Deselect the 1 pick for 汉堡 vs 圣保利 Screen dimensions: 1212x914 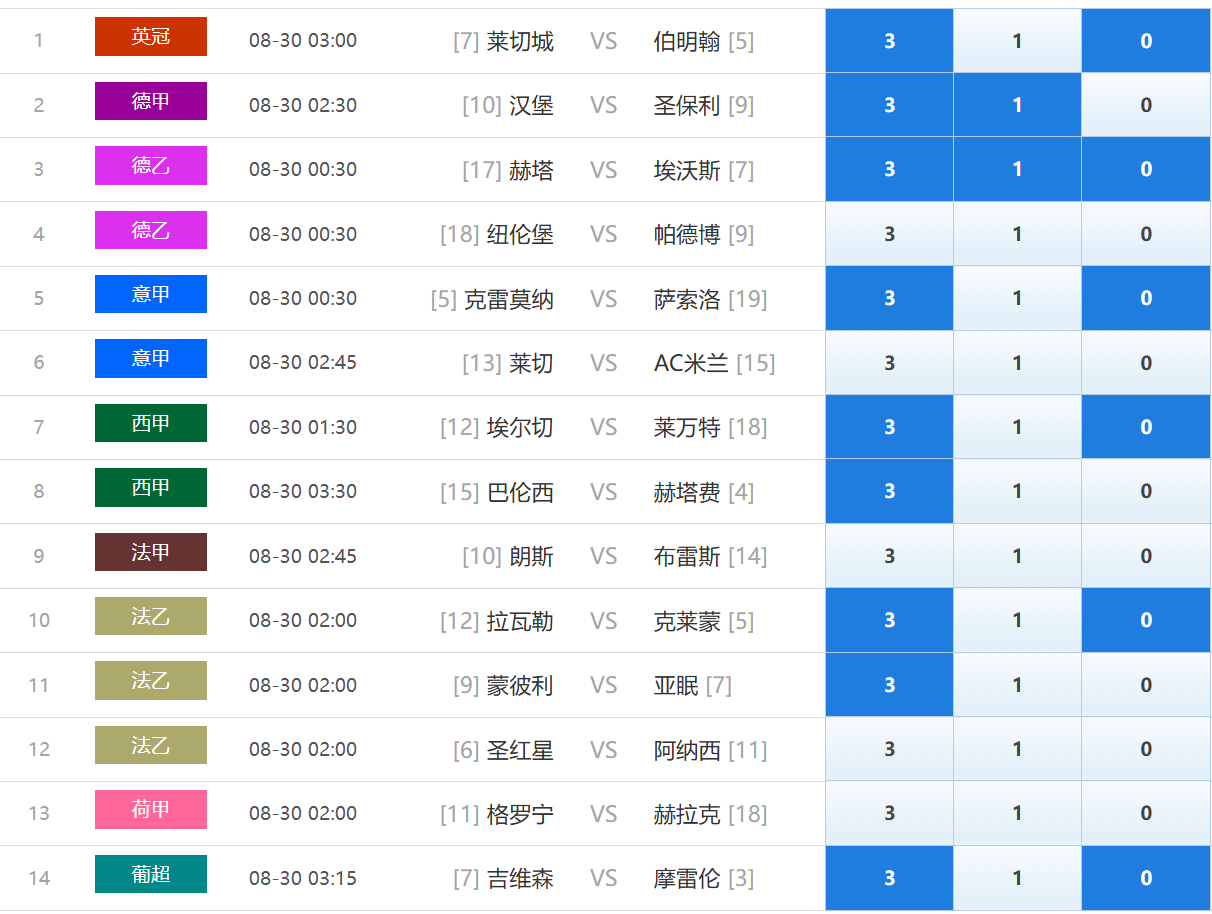coord(1017,105)
